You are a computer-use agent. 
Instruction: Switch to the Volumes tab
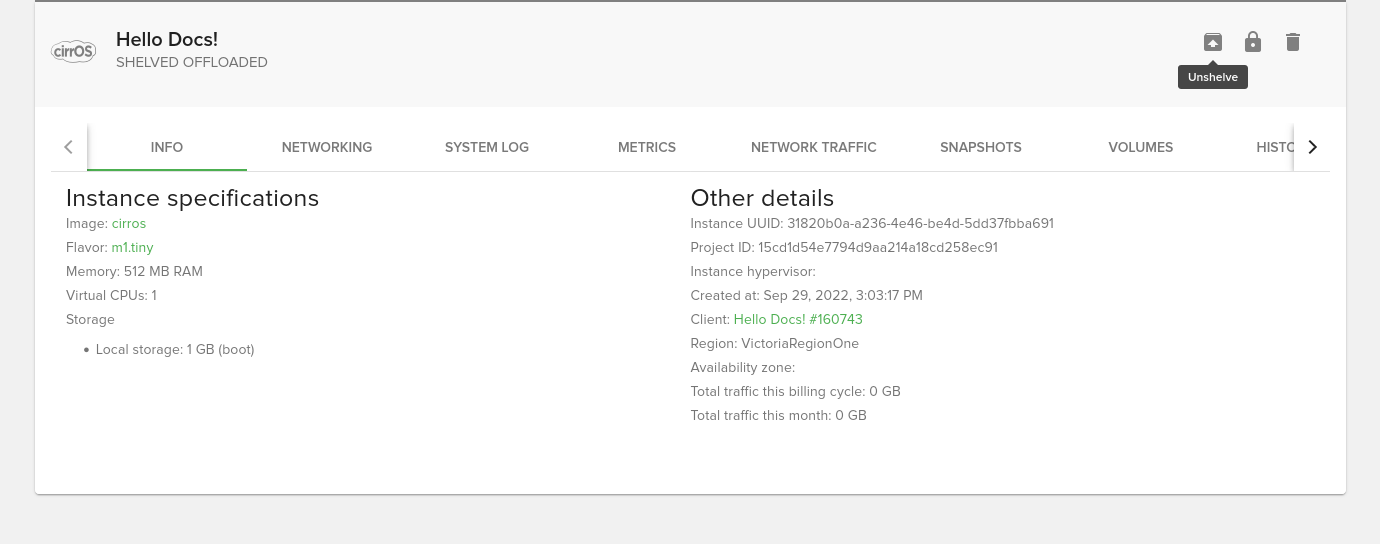(x=1140, y=147)
